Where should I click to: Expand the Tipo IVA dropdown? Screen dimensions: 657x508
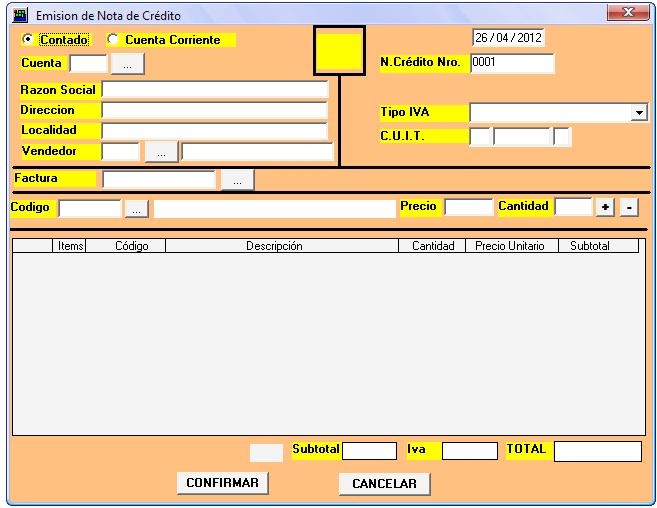click(639, 113)
